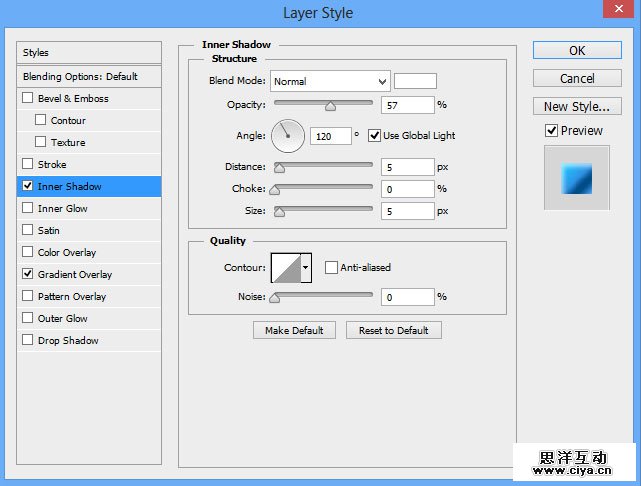
Task: Enable the Anti-aliased checkbox
Action: (331, 267)
